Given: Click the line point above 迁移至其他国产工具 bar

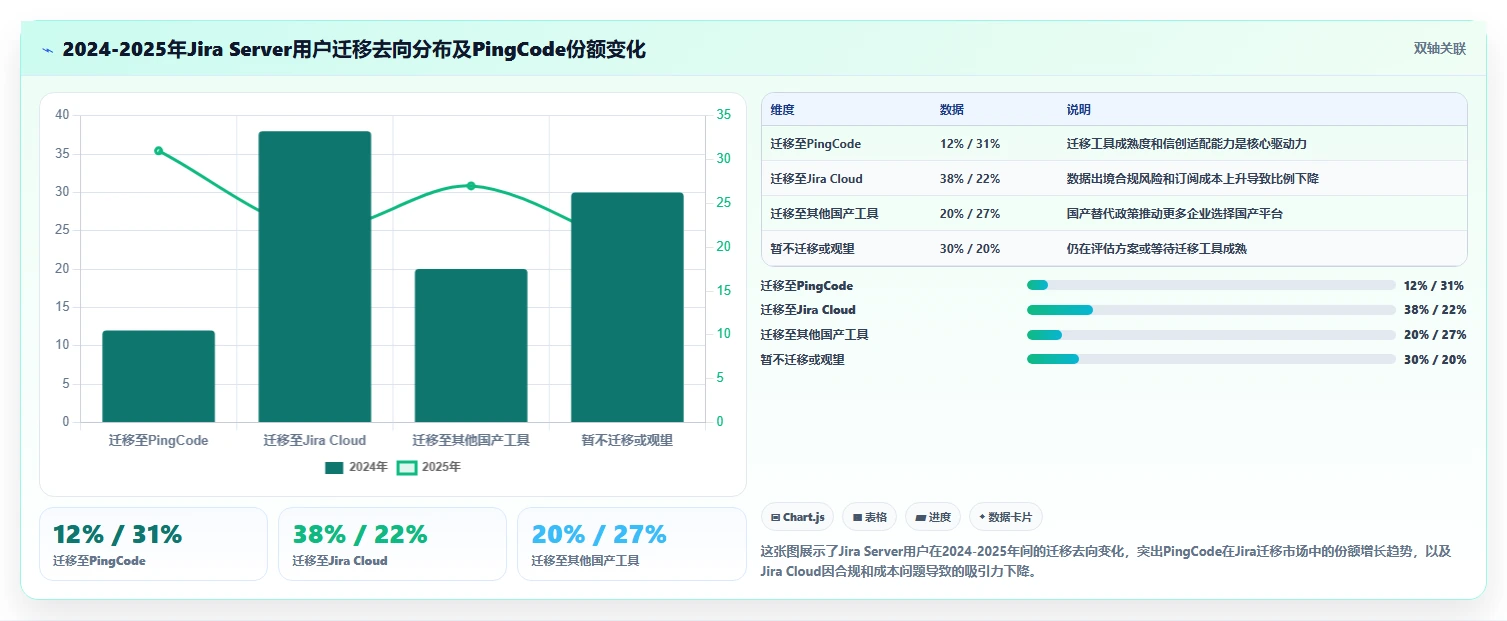Looking at the screenshot, I should pos(471,186).
